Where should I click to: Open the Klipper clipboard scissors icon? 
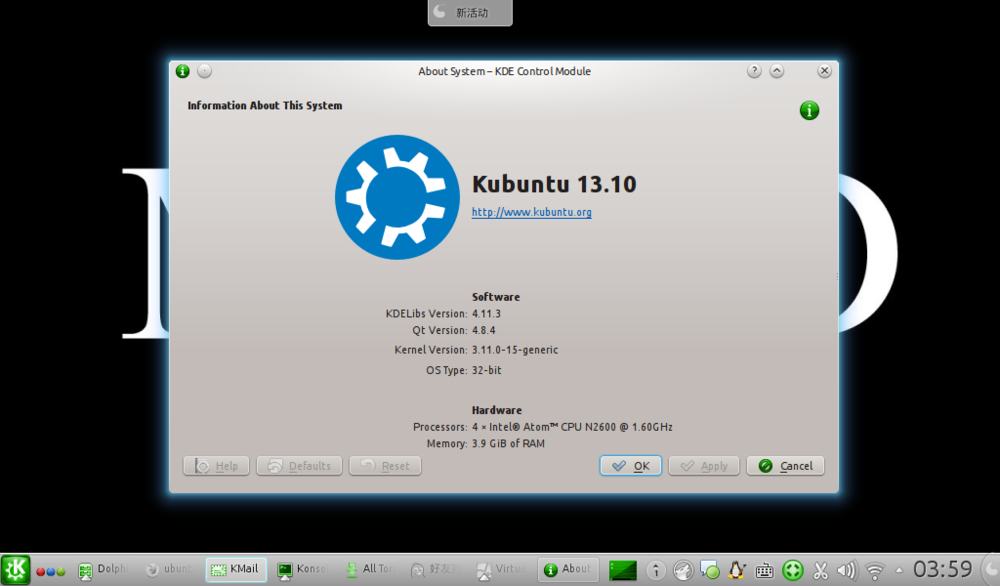(820, 570)
